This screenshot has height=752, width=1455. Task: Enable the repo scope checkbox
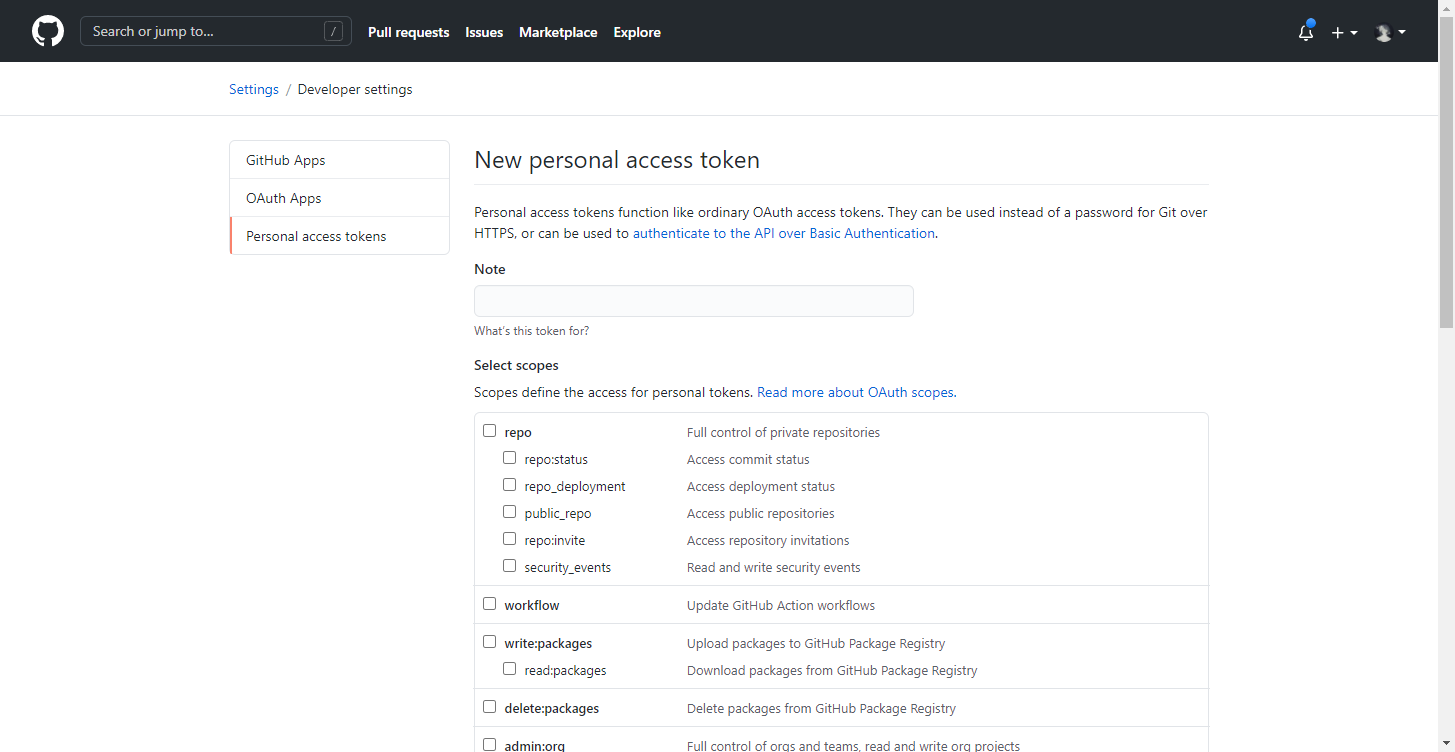[x=490, y=431]
